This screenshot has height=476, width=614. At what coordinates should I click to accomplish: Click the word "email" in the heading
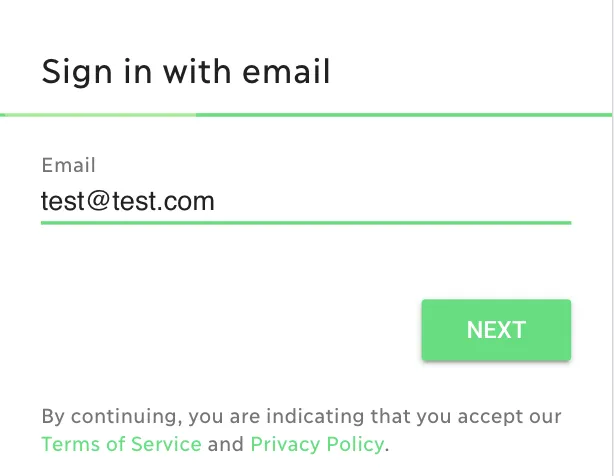pyautogui.click(x=290, y=72)
